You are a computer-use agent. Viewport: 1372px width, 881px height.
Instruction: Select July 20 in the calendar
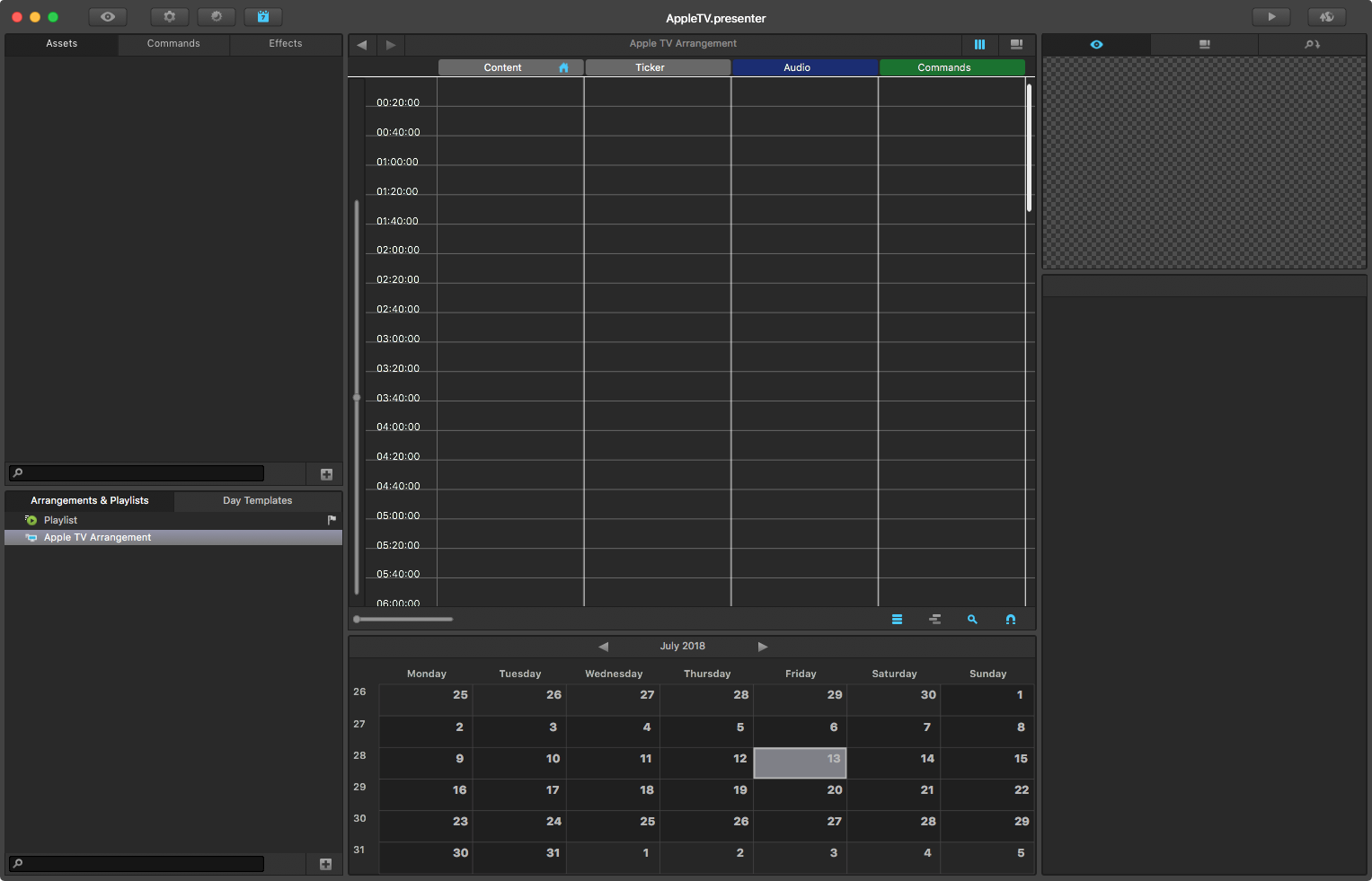(800, 795)
